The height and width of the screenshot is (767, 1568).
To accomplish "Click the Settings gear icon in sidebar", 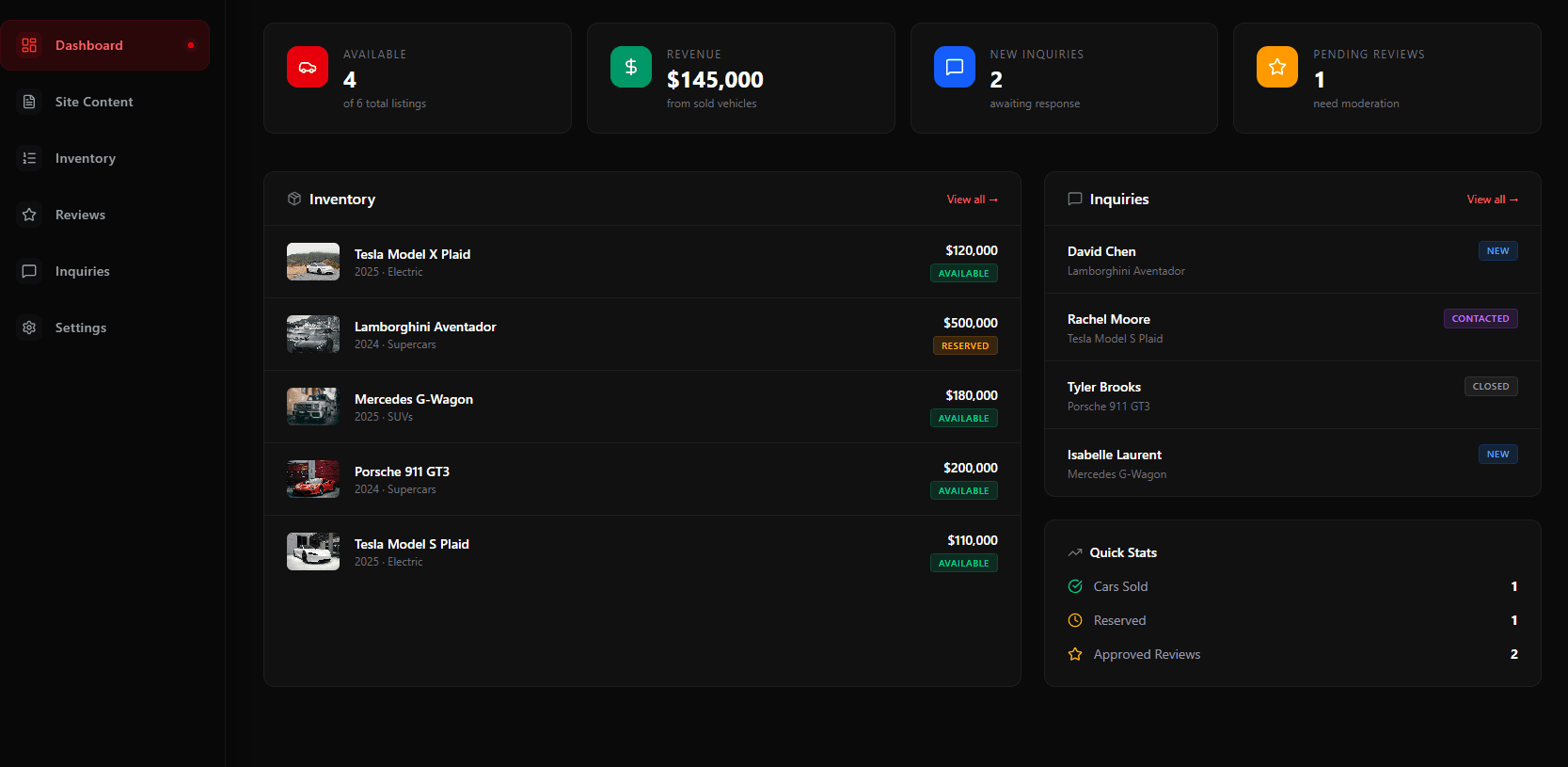I will (x=29, y=328).
